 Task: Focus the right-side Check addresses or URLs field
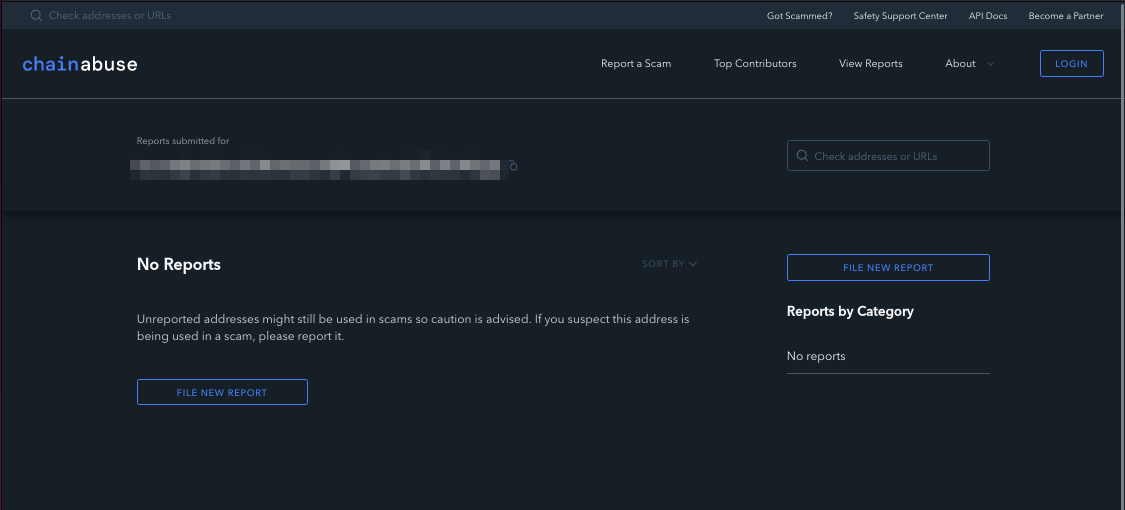[895, 156]
